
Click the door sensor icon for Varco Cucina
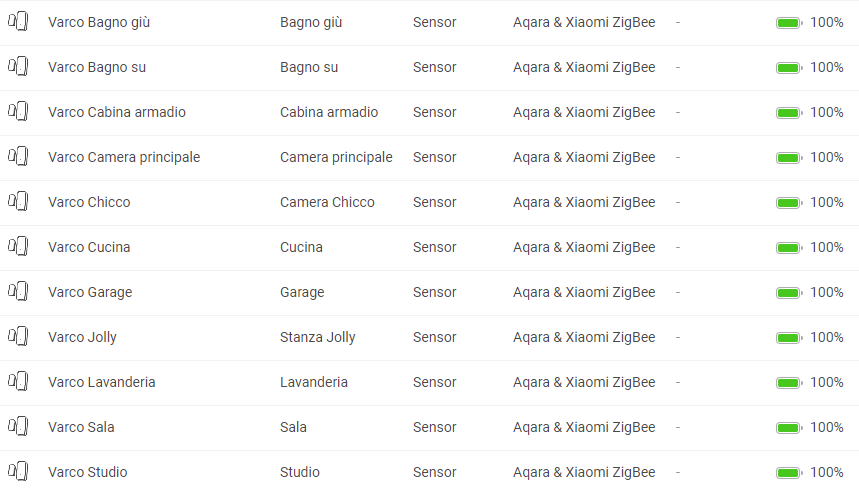click(18, 247)
